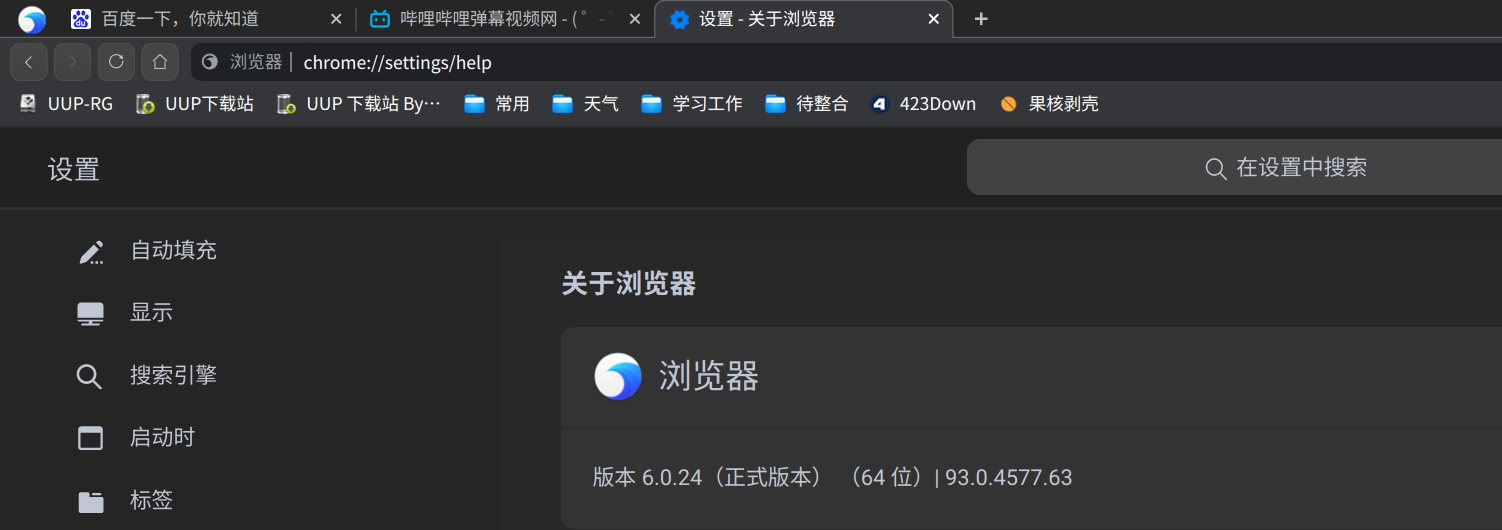The height and width of the screenshot is (530, 1502).
Task: Click the 浏览器 name in about card
Action: click(709, 377)
